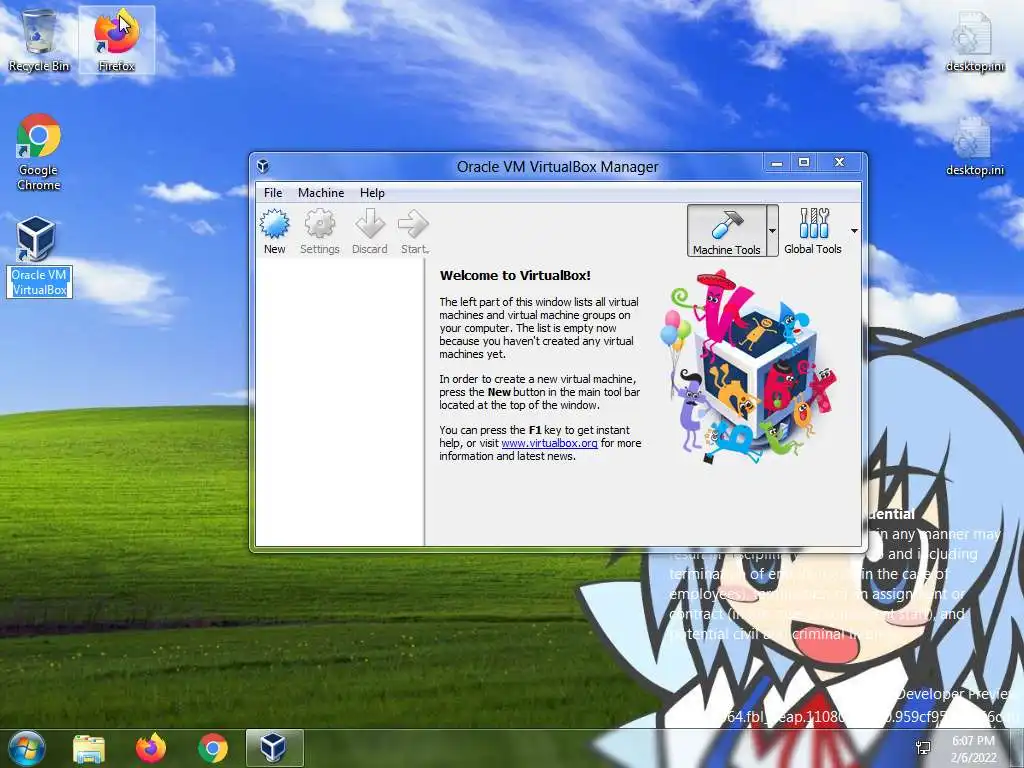Click the empty virtual machine list pane
Screen dimensions: 1024x768
pyautogui.click(x=340, y=402)
